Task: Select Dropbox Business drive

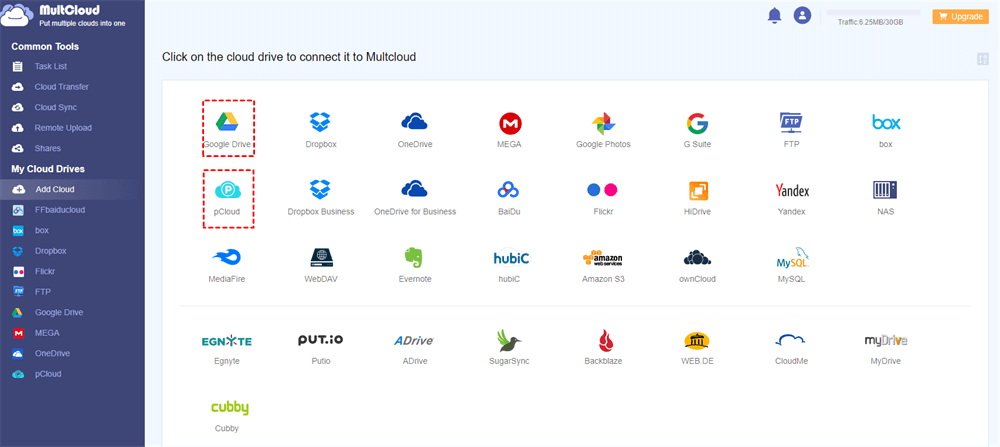Action: pos(321,198)
